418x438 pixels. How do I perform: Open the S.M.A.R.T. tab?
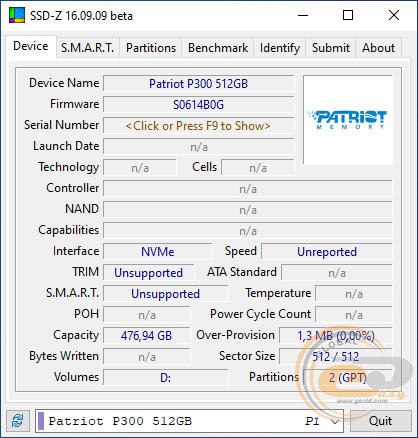click(88, 48)
